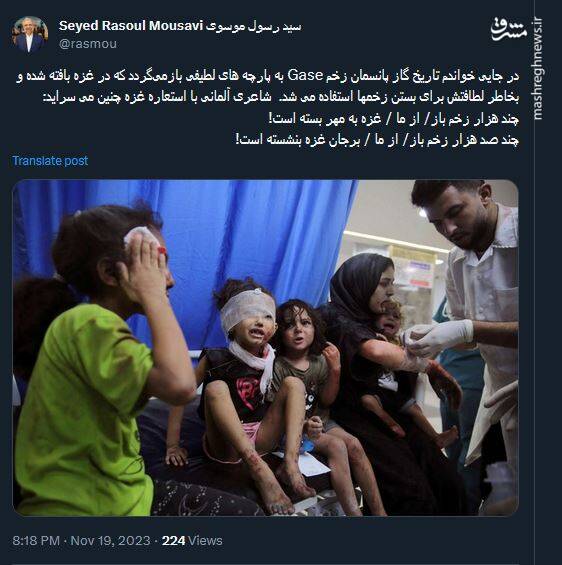Click the Mashregh logo in the corner
This screenshot has height=565, width=562.
pos(508,30)
